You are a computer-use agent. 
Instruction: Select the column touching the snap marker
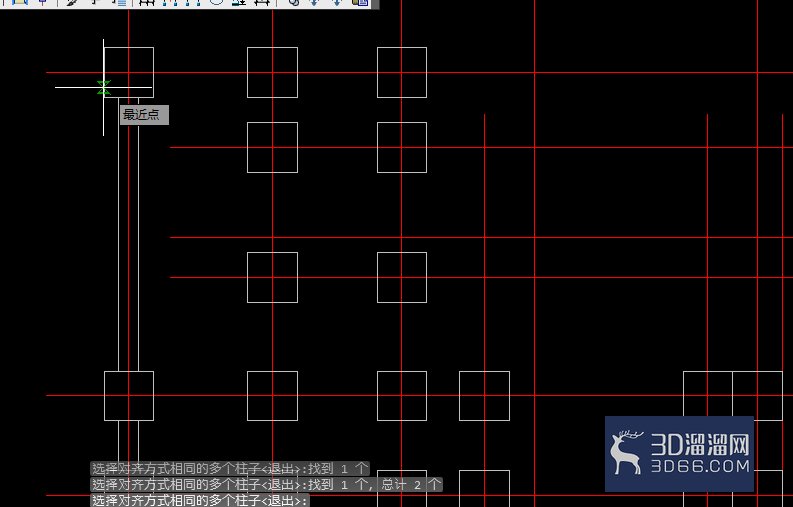[x=129, y=72]
